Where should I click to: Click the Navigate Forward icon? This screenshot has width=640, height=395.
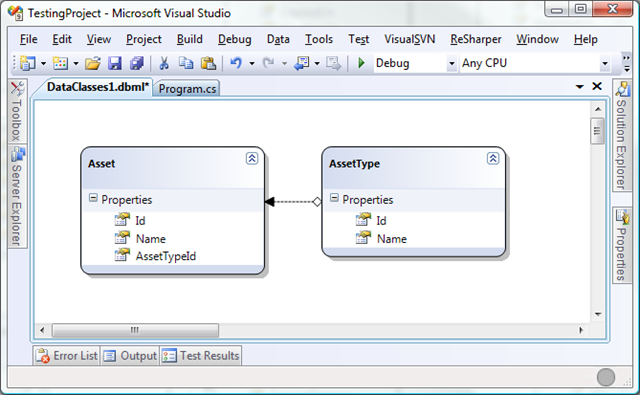333,63
